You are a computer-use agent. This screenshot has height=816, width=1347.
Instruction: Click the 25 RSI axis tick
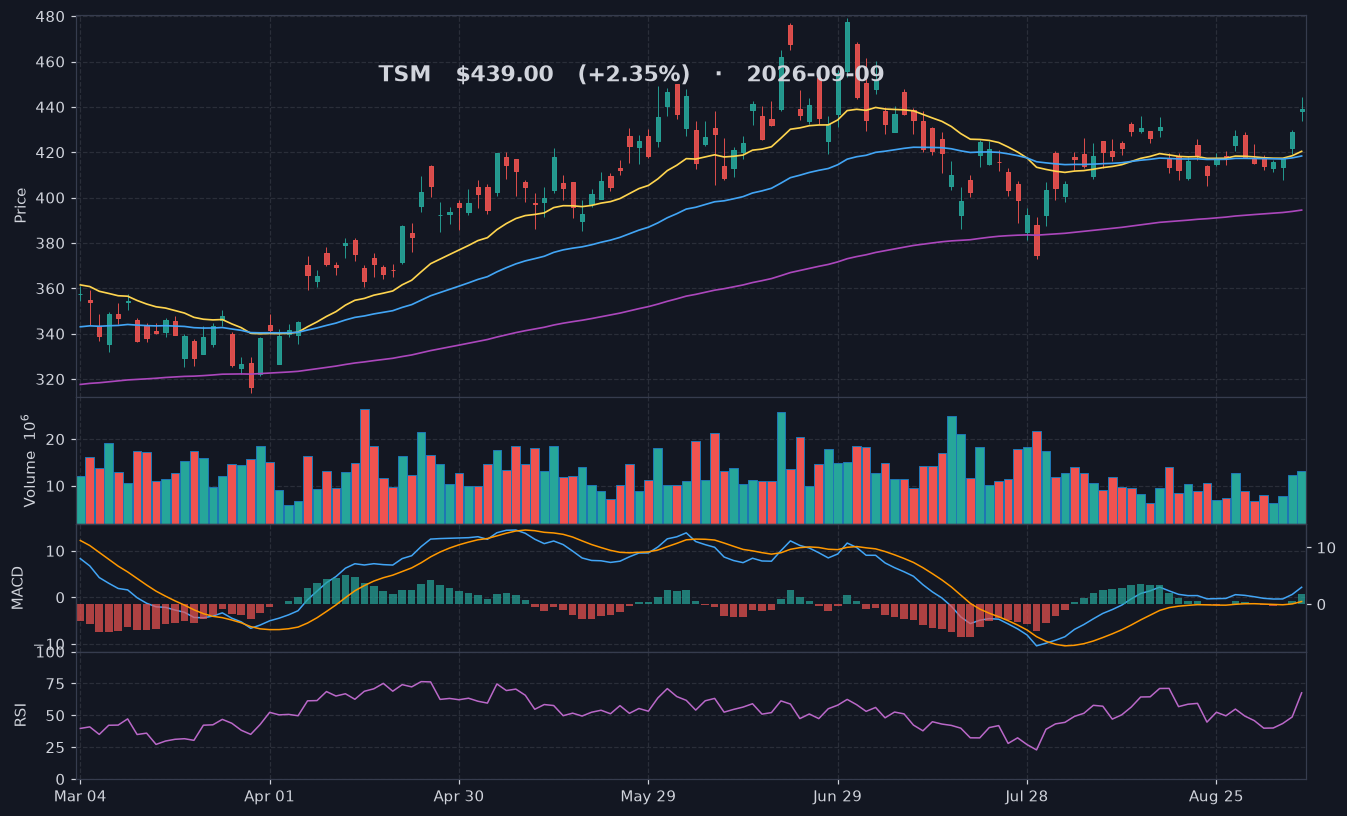[57, 747]
